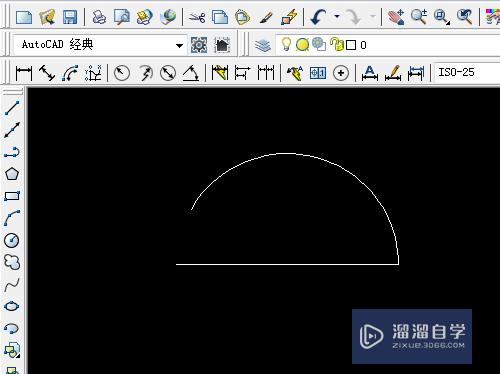Select the Polyline tool
The width and height of the screenshot is (500, 374).
(12, 152)
